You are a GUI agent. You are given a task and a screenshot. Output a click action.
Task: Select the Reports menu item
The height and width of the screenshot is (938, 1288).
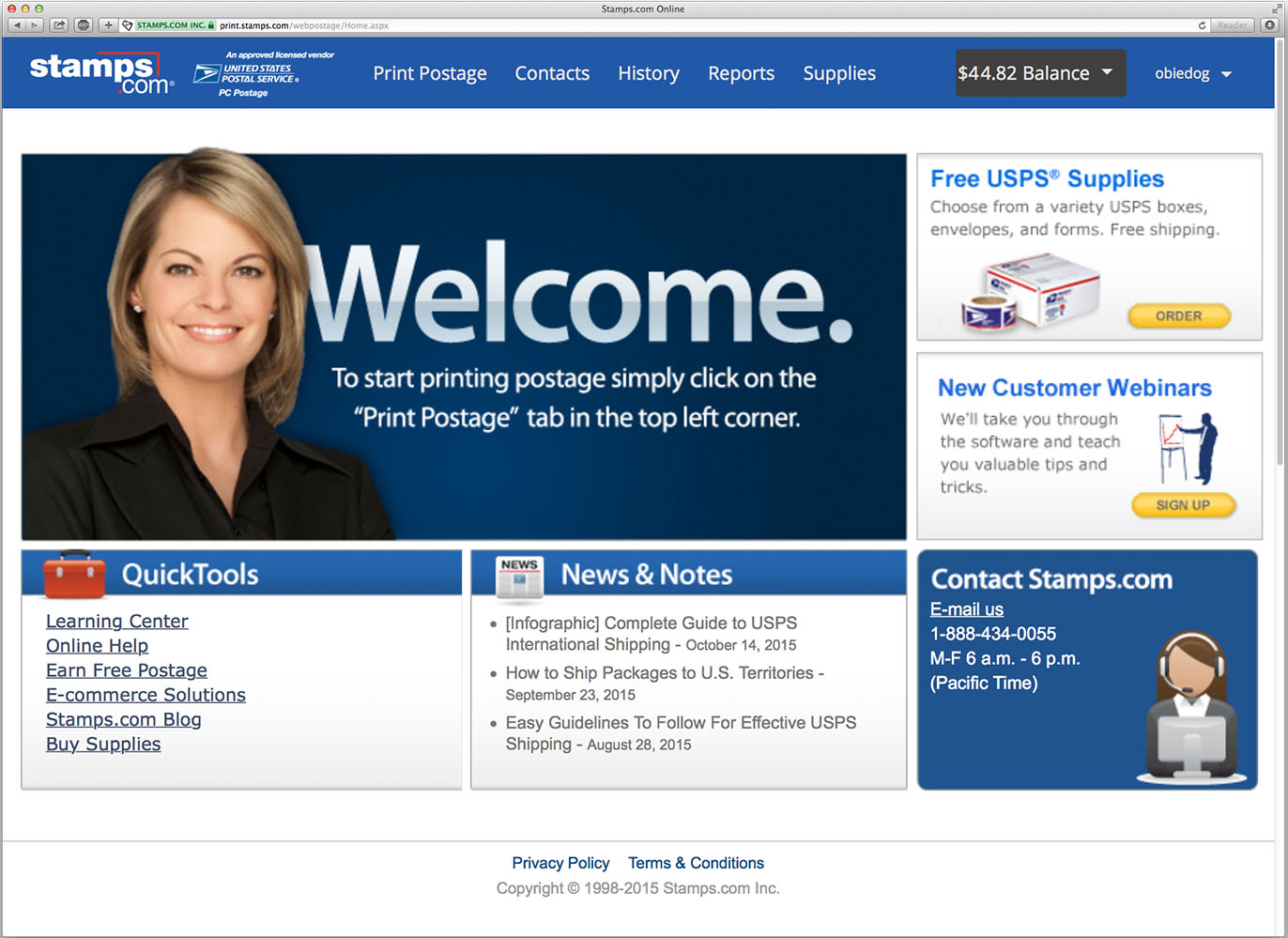click(741, 73)
